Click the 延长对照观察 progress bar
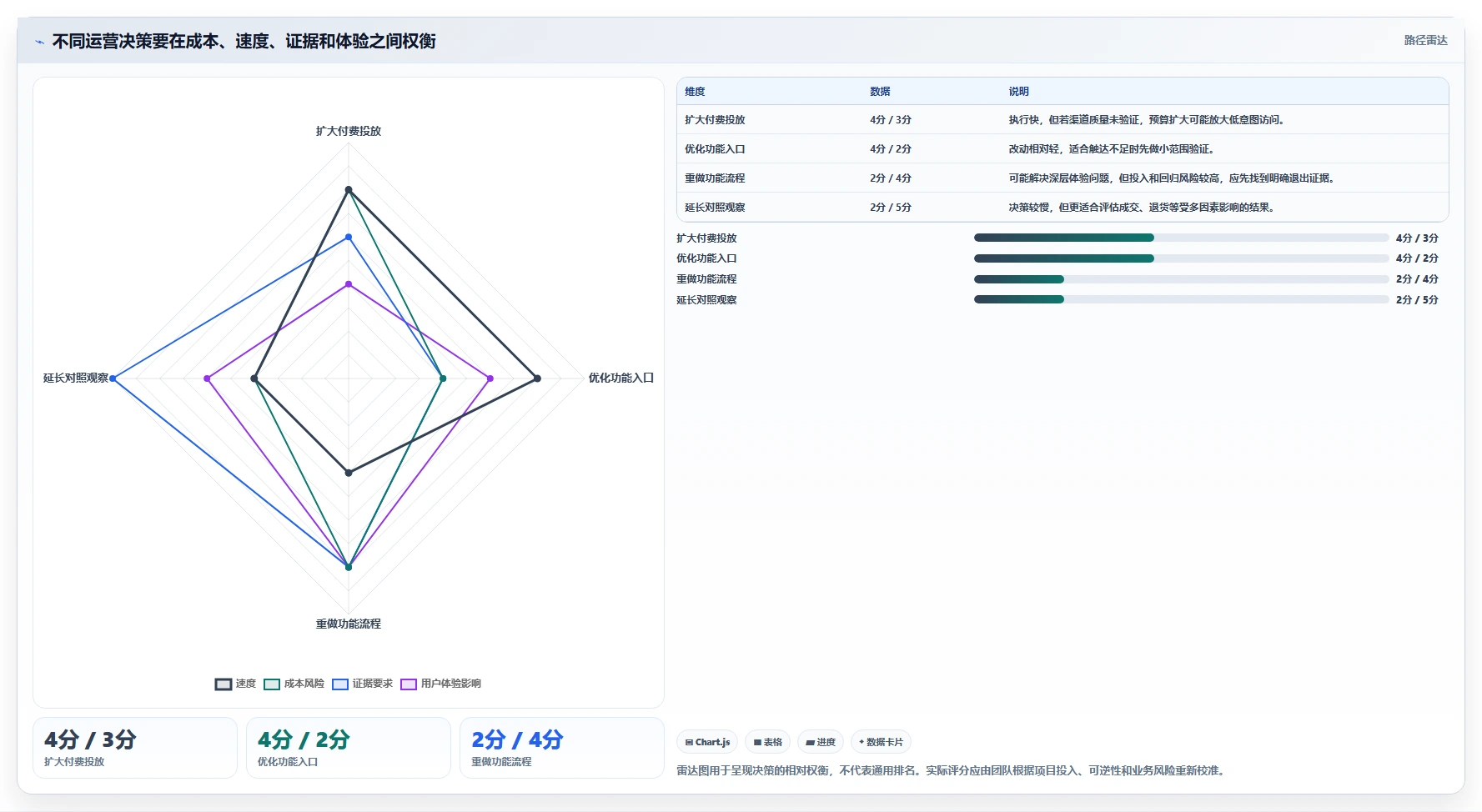 (x=1181, y=299)
